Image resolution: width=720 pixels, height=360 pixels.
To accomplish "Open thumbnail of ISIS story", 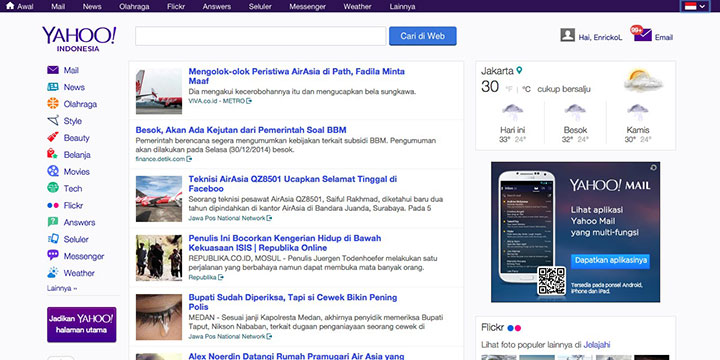I will pos(159,258).
